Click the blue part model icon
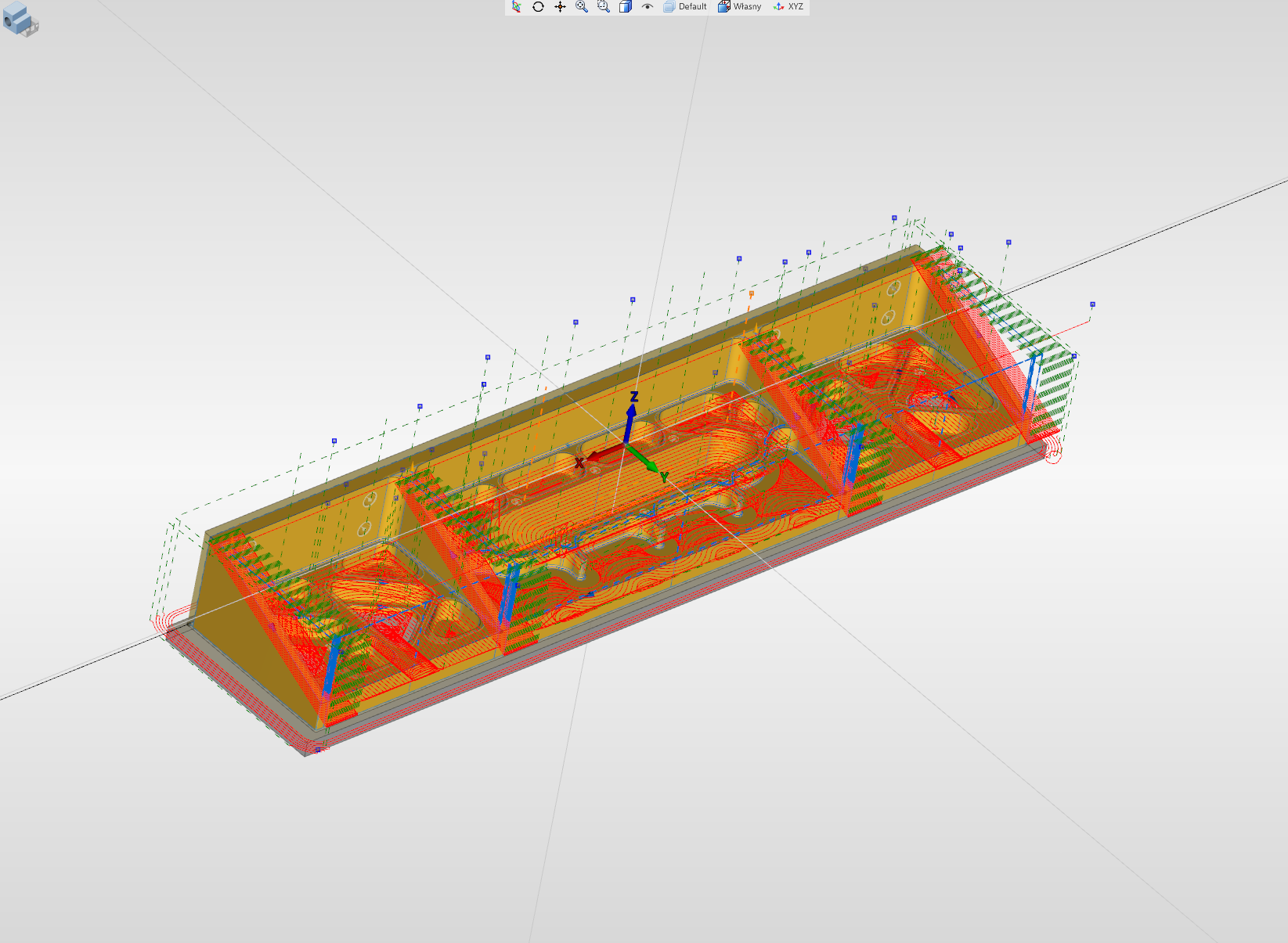The width and height of the screenshot is (1288, 943). (x=20, y=20)
